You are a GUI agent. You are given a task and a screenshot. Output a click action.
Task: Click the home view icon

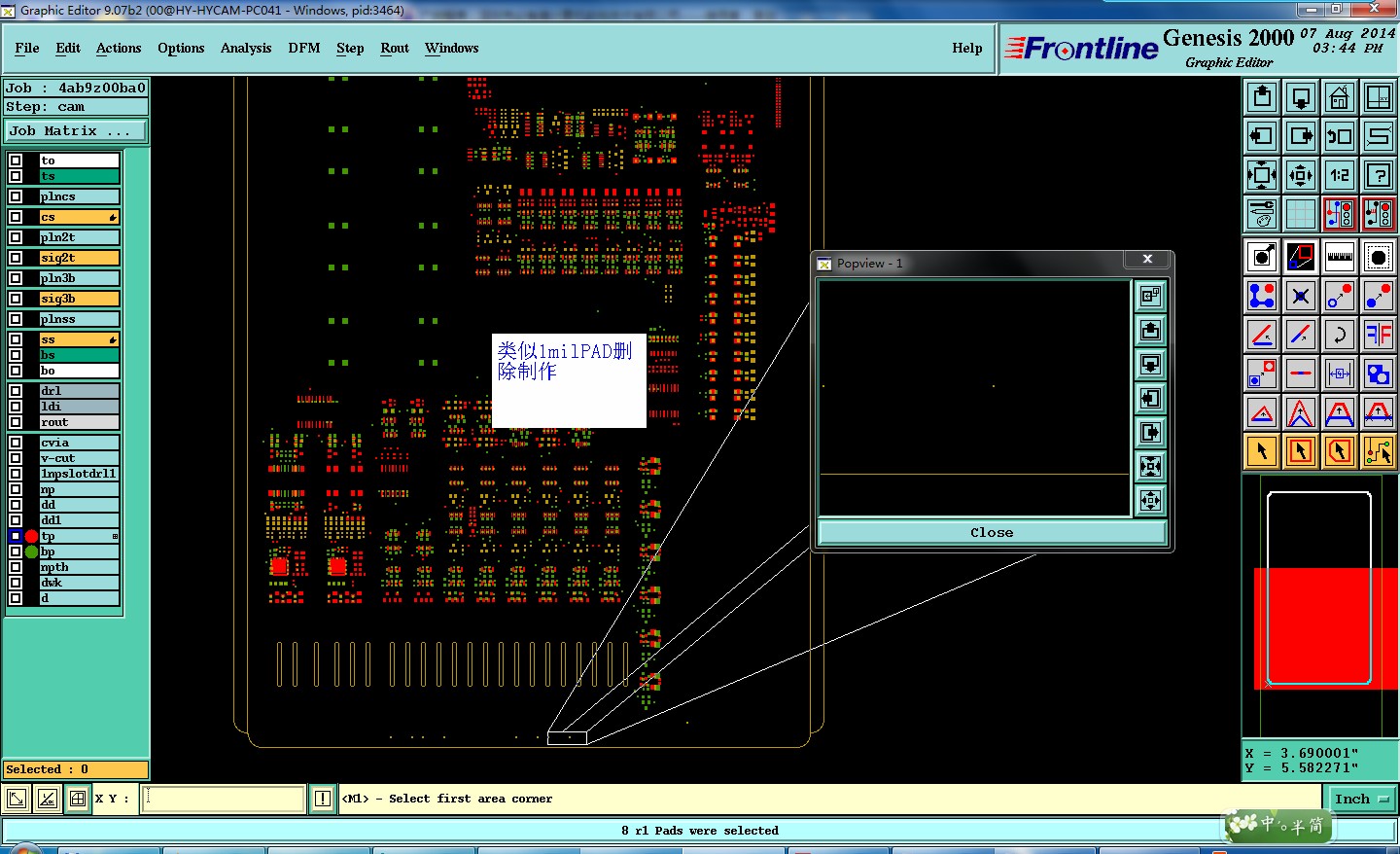tap(1340, 97)
